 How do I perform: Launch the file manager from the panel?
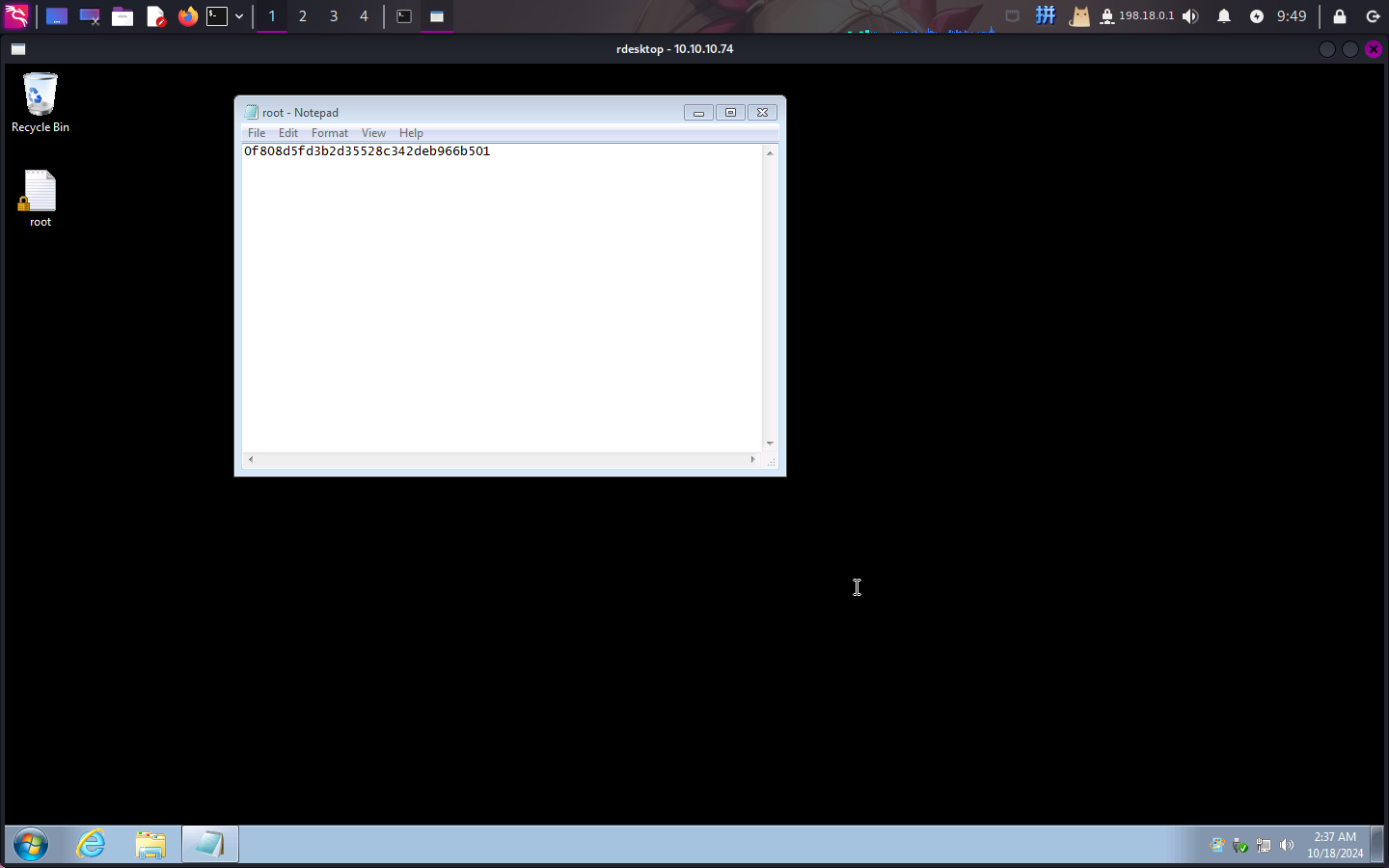pyautogui.click(x=123, y=16)
